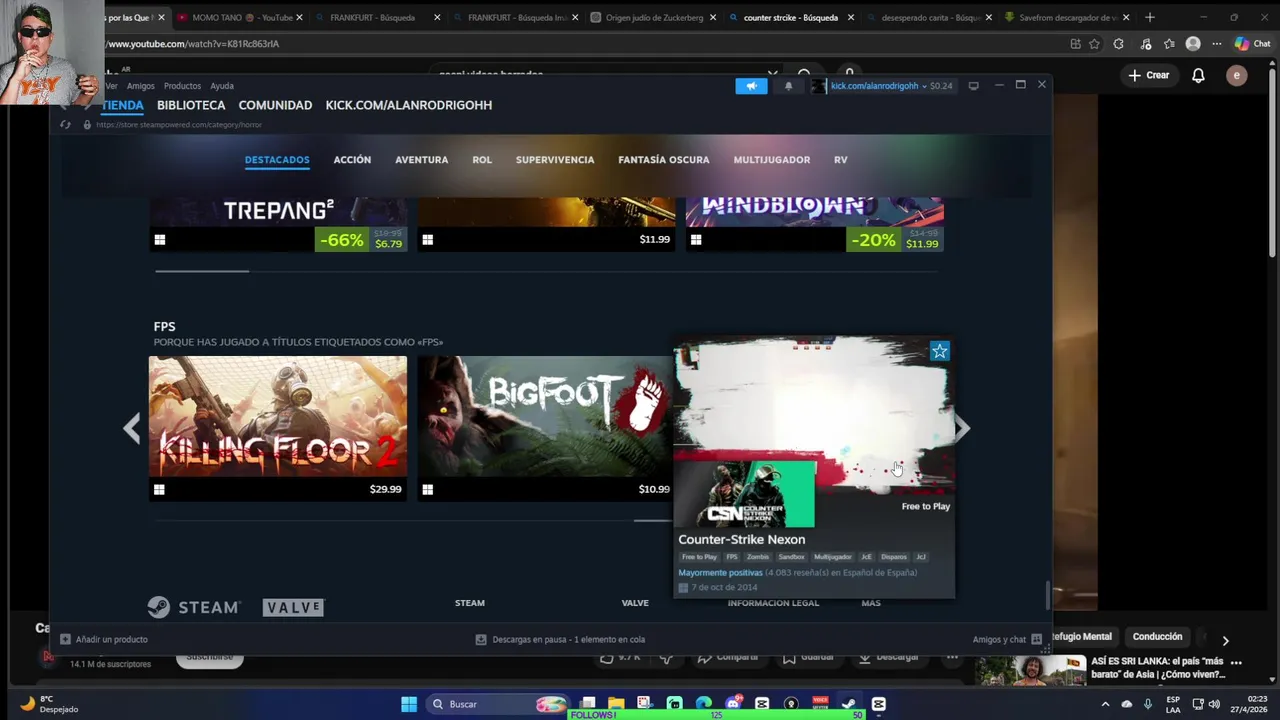Open the YouTube account avatar
The image size is (1280, 720).
(1237, 75)
